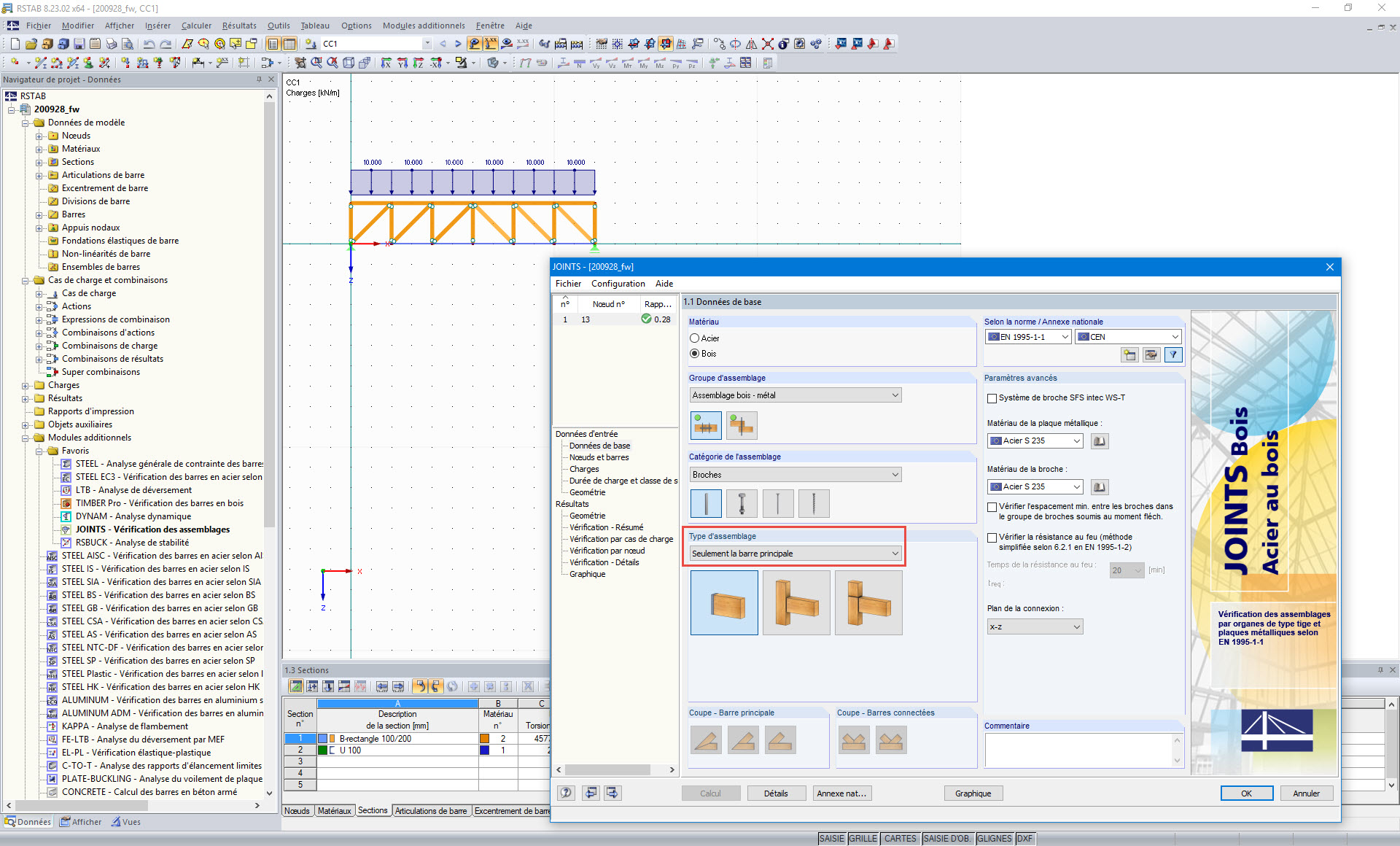Click the Détails button
The image size is (1400, 846).
coord(776,793)
